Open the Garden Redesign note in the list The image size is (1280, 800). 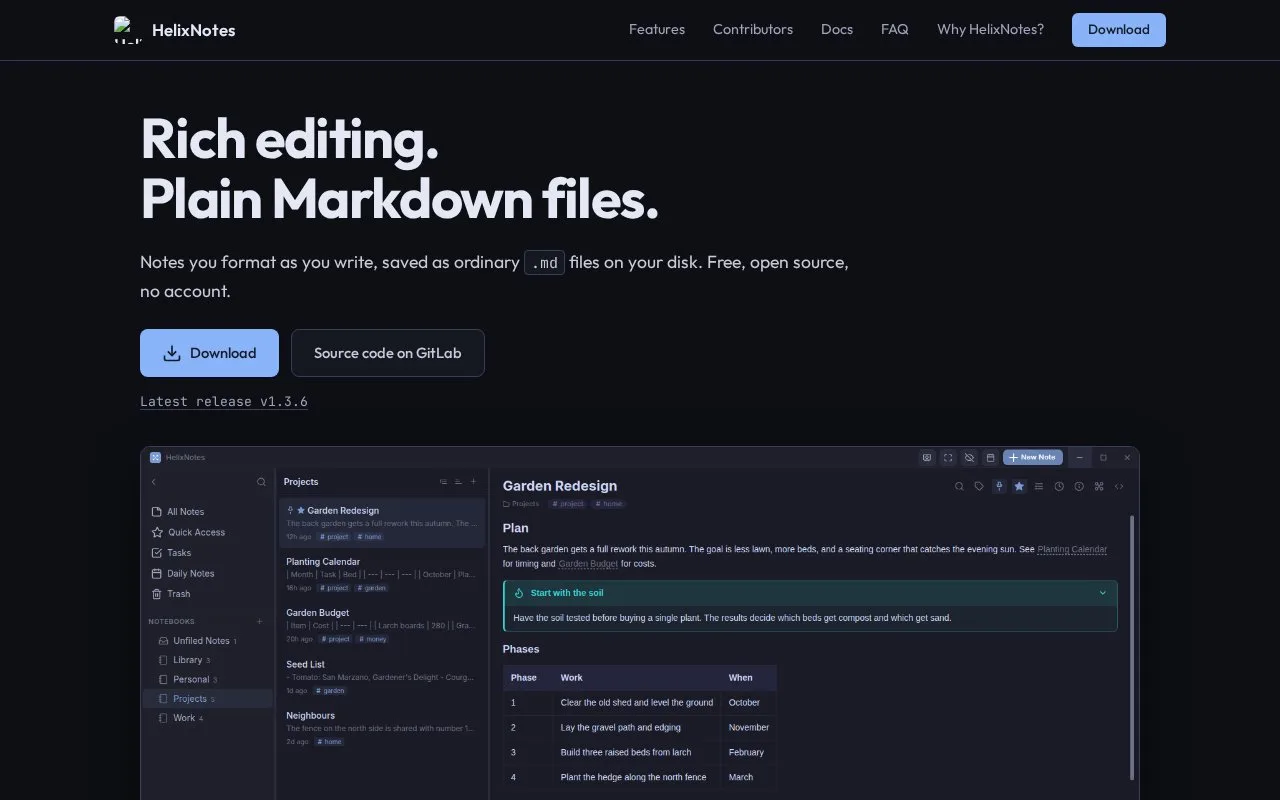click(x=382, y=523)
